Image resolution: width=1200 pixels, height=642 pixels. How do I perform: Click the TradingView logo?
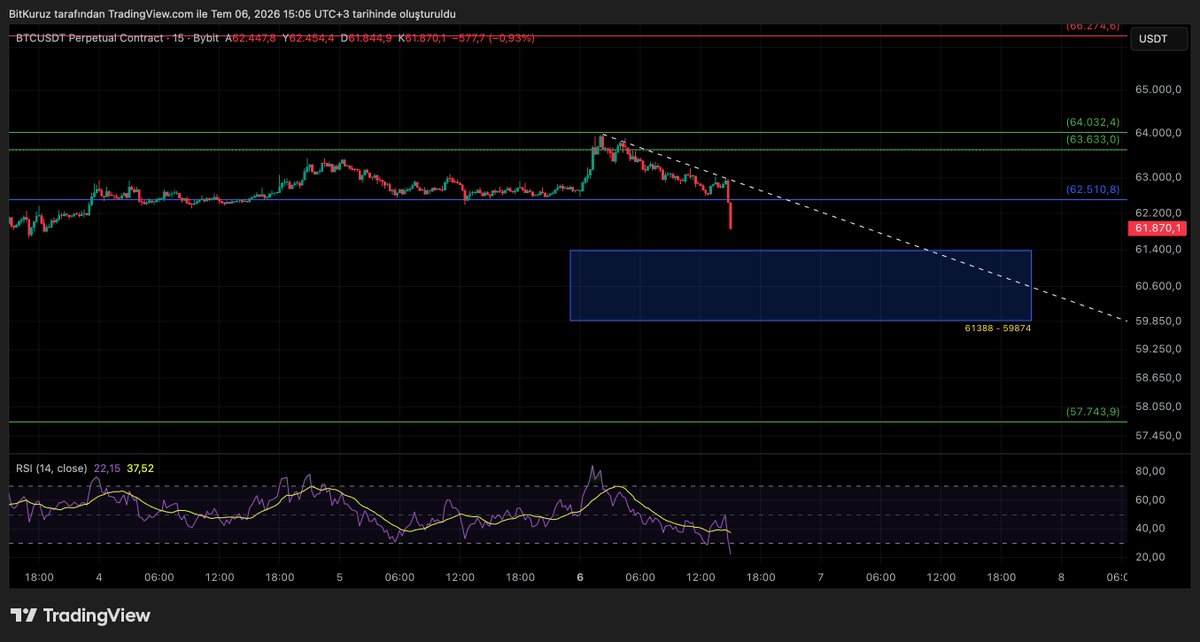pyautogui.click(x=80, y=616)
